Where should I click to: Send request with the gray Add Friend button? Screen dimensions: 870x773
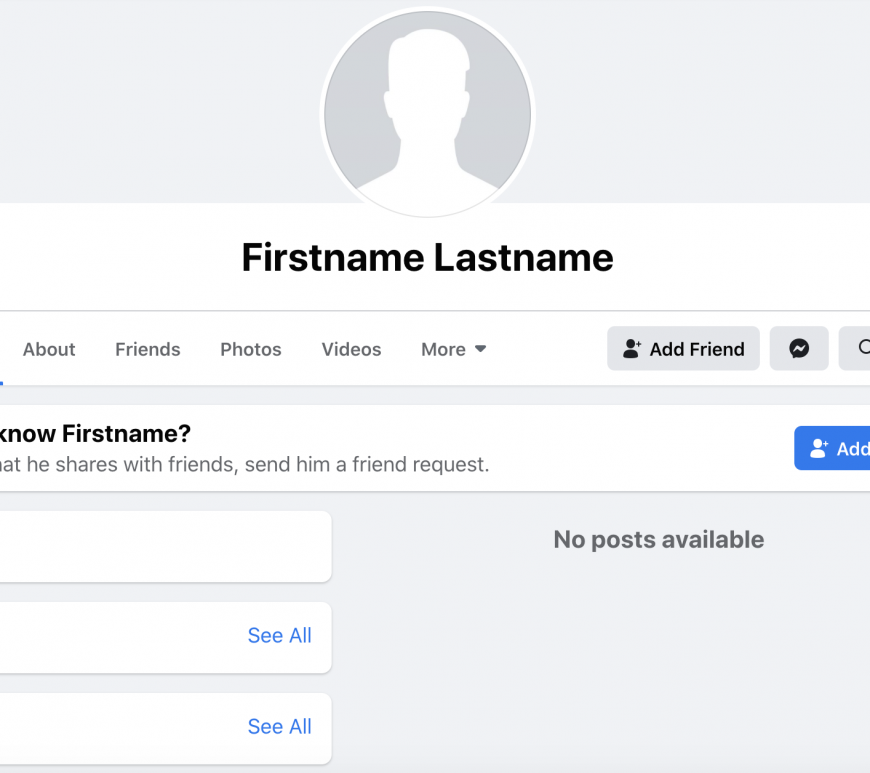pyautogui.click(x=683, y=348)
